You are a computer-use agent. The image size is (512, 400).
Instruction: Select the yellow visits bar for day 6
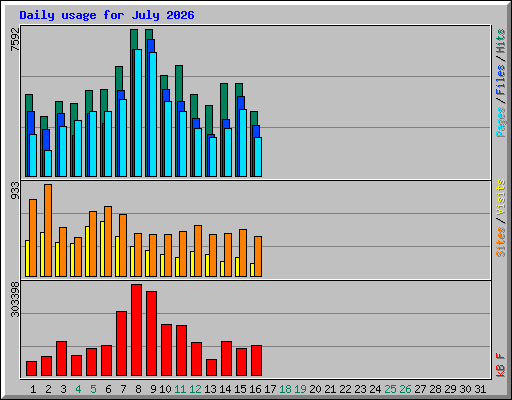click(x=102, y=249)
